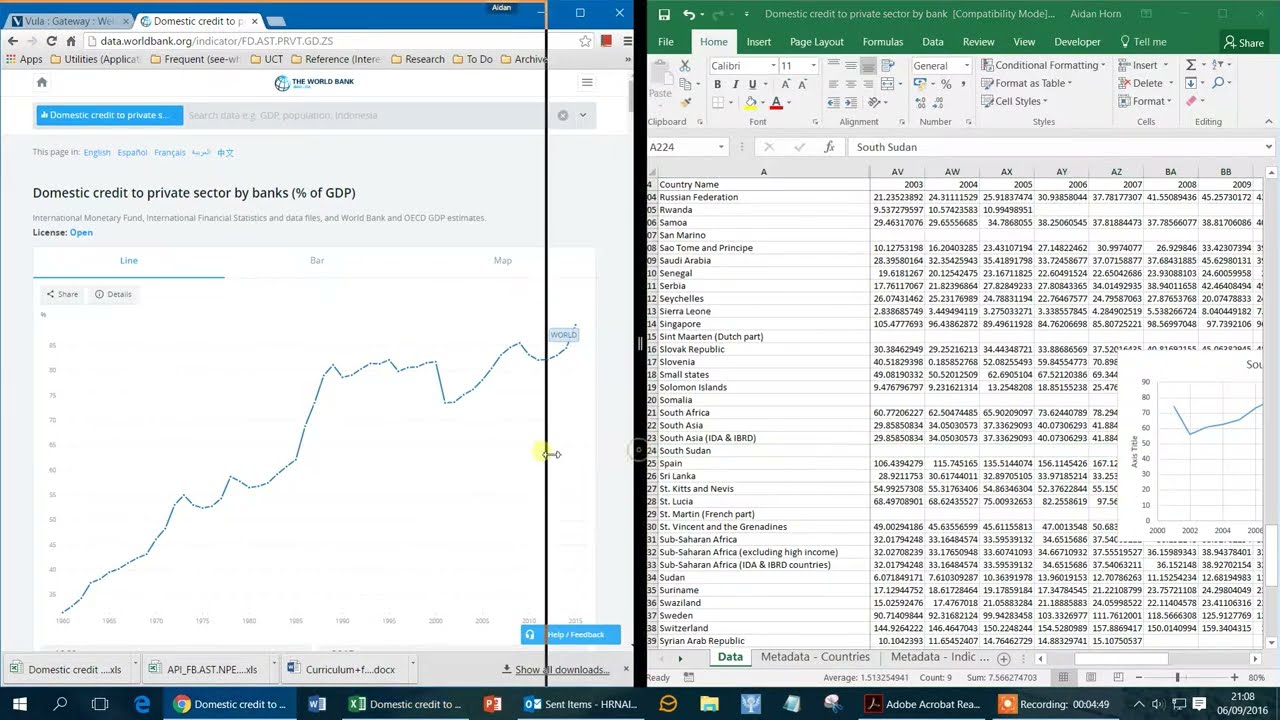This screenshot has height=720, width=1280.
Task: Switch to the Formulas ribbon tab
Action: click(x=883, y=42)
